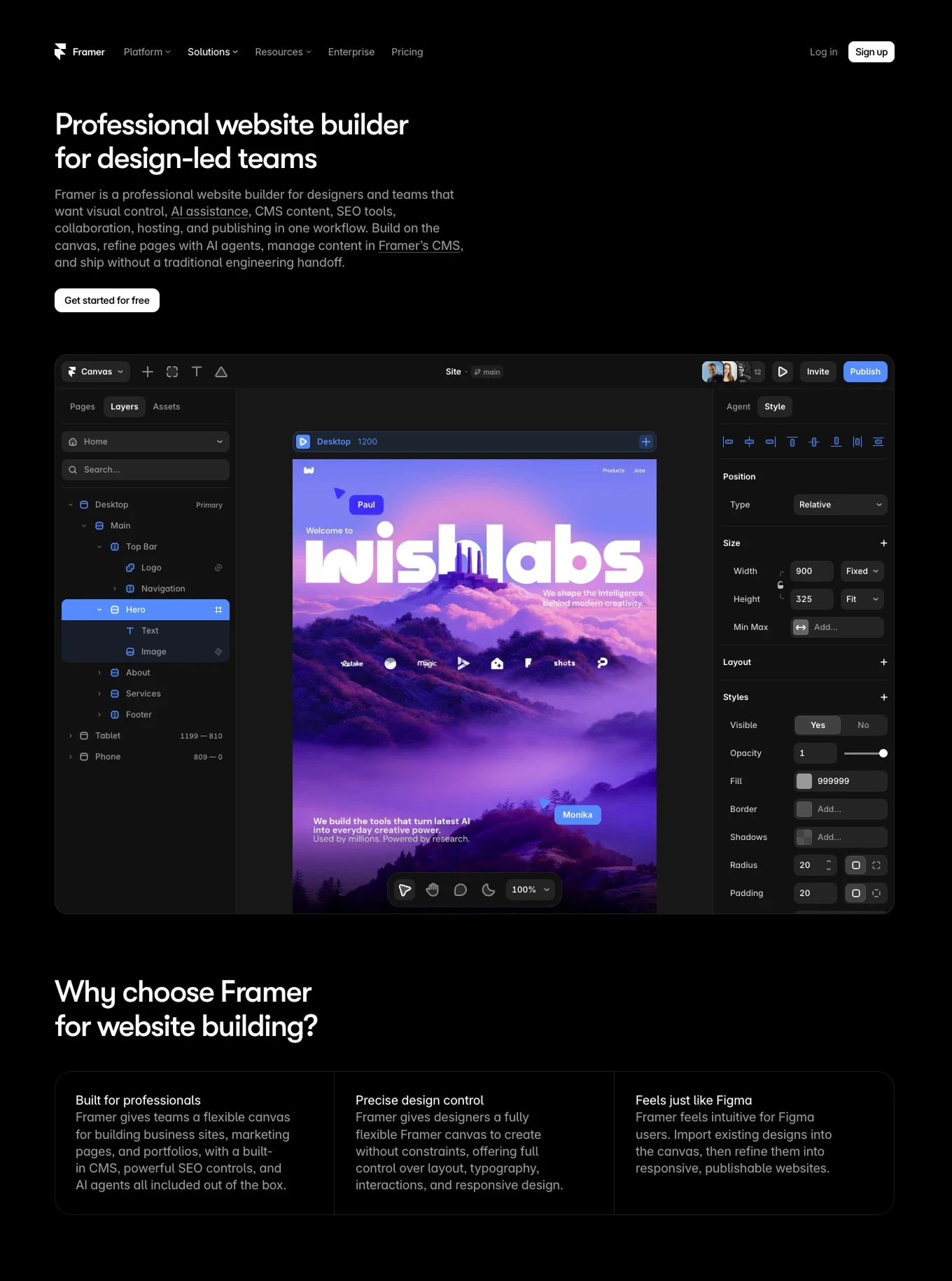The image size is (952, 1281).
Task: Click the Radius stepper arrows
Action: (x=829, y=865)
